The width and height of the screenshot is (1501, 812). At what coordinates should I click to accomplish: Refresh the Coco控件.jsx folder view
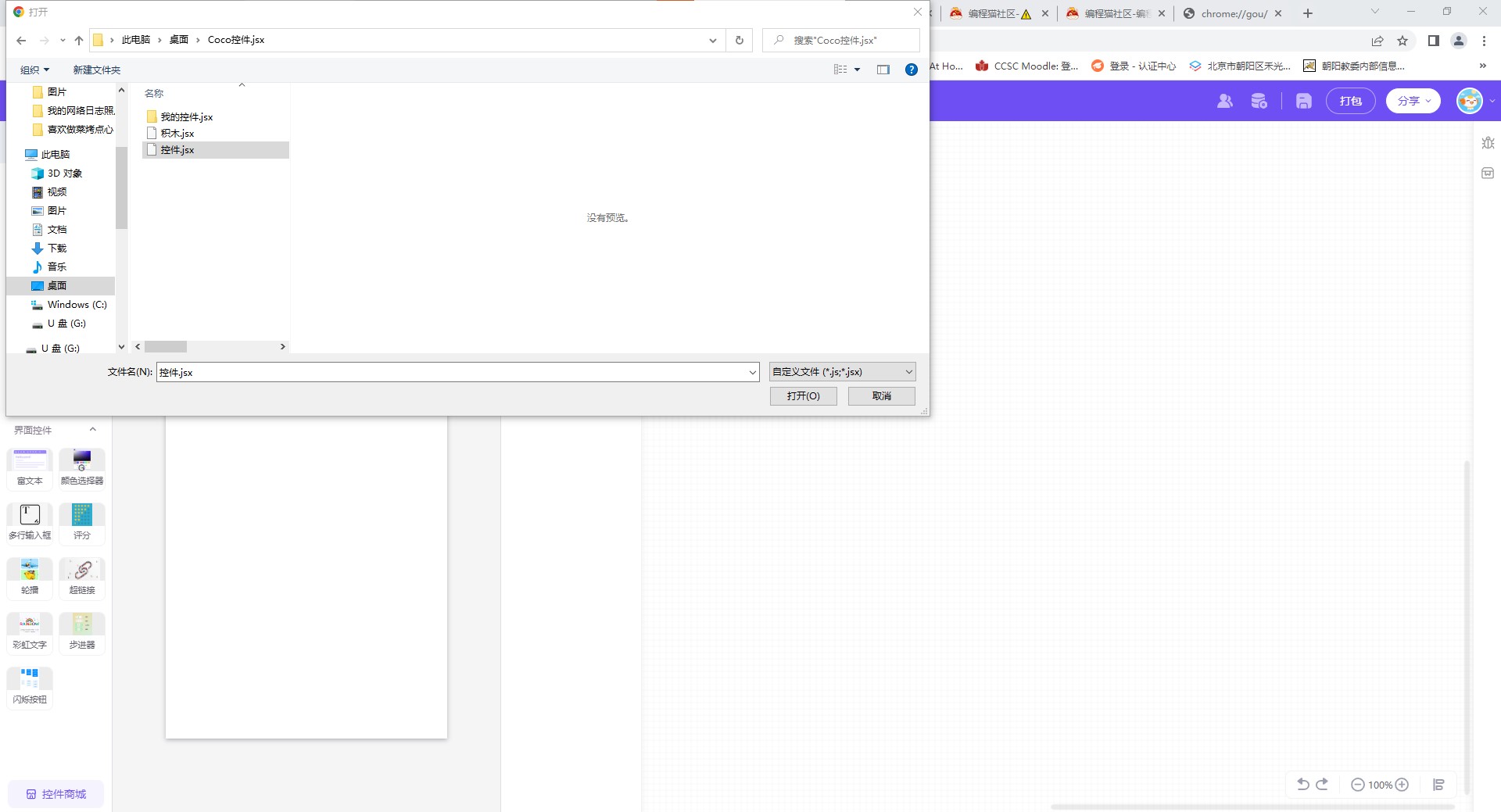(x=740, y=40)
